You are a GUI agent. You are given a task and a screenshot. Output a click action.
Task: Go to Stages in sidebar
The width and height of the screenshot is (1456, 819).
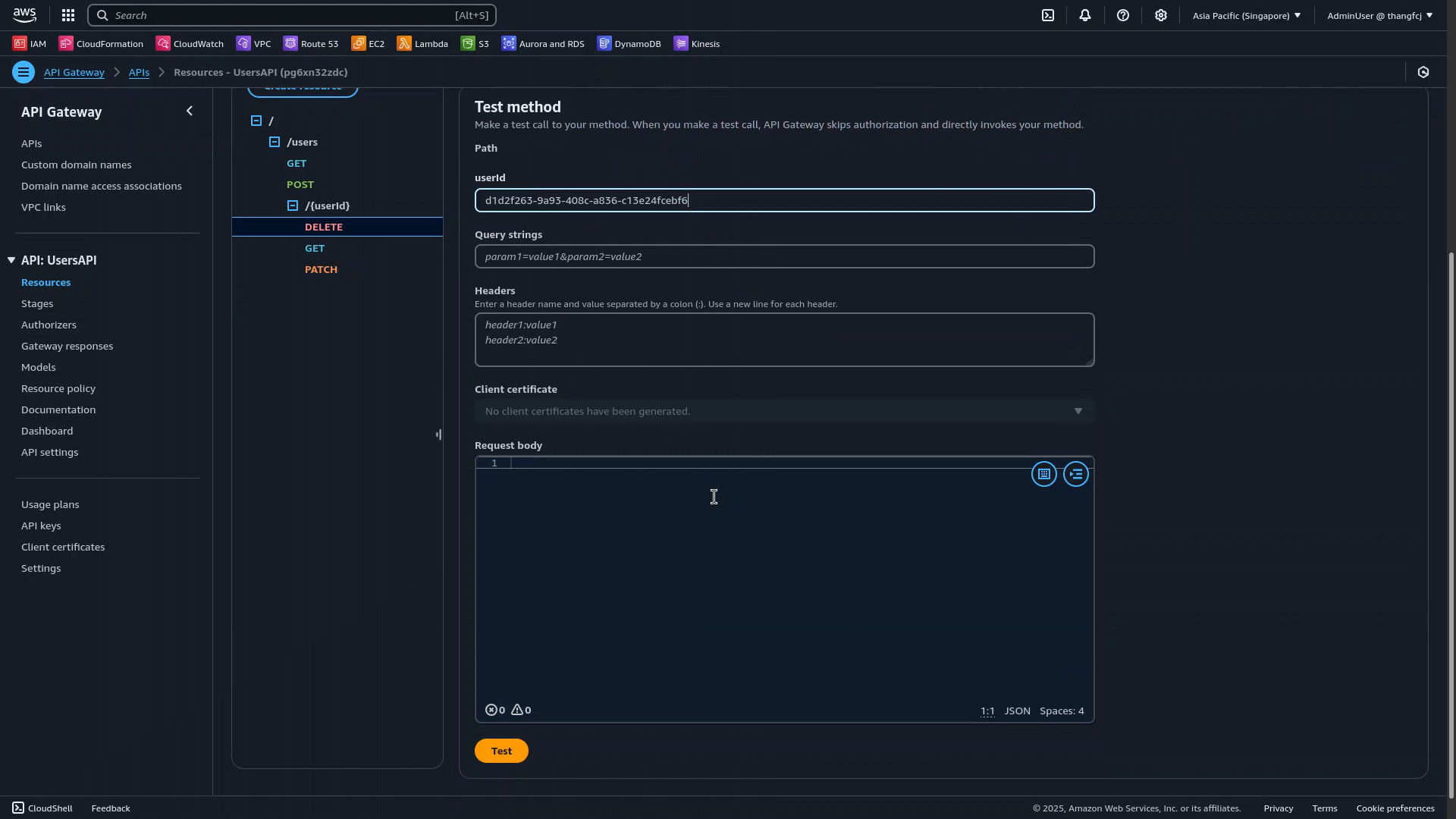pos(37,303)
